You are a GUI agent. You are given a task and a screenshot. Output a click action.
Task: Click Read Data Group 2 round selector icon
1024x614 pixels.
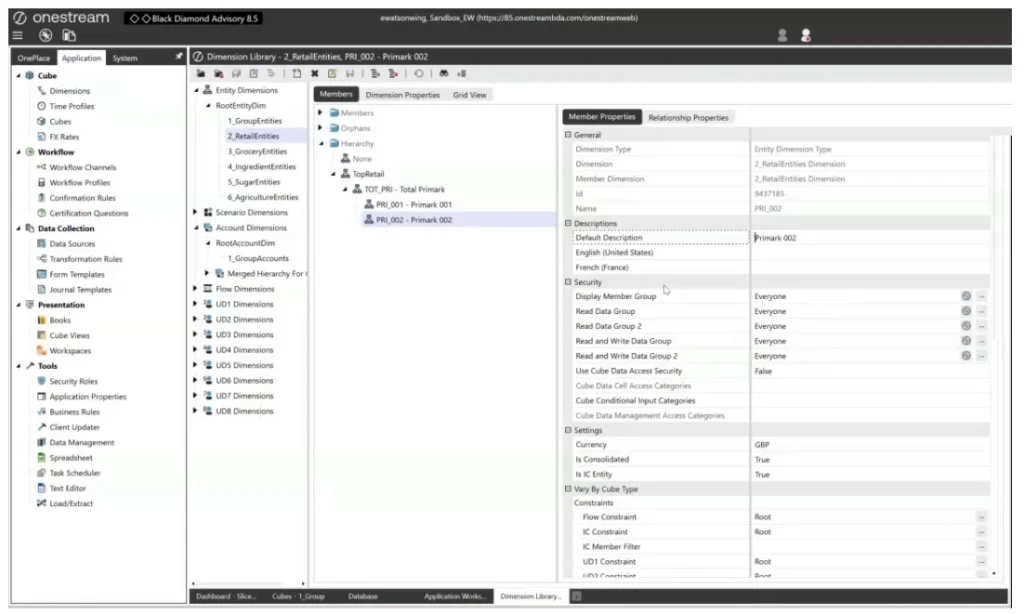pyautogui.click(x=966, y=326)
